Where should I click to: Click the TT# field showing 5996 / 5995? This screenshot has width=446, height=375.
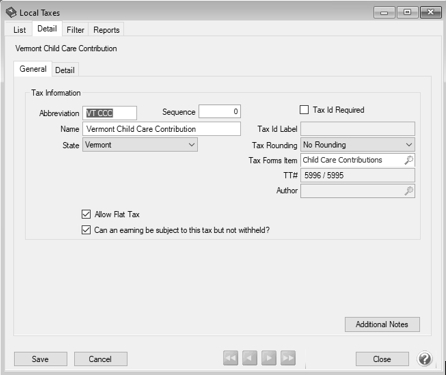click(x=358, y=175)
